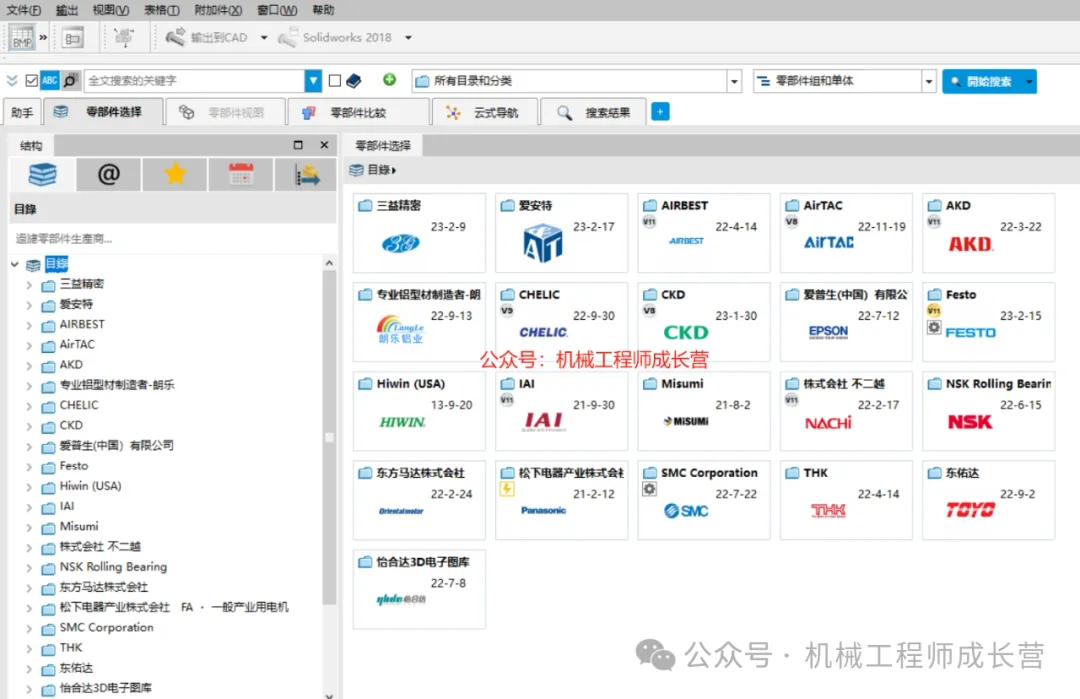Click the BMP export icon
This screenshot has height=699, width=1080.
[x=21, y=37]
